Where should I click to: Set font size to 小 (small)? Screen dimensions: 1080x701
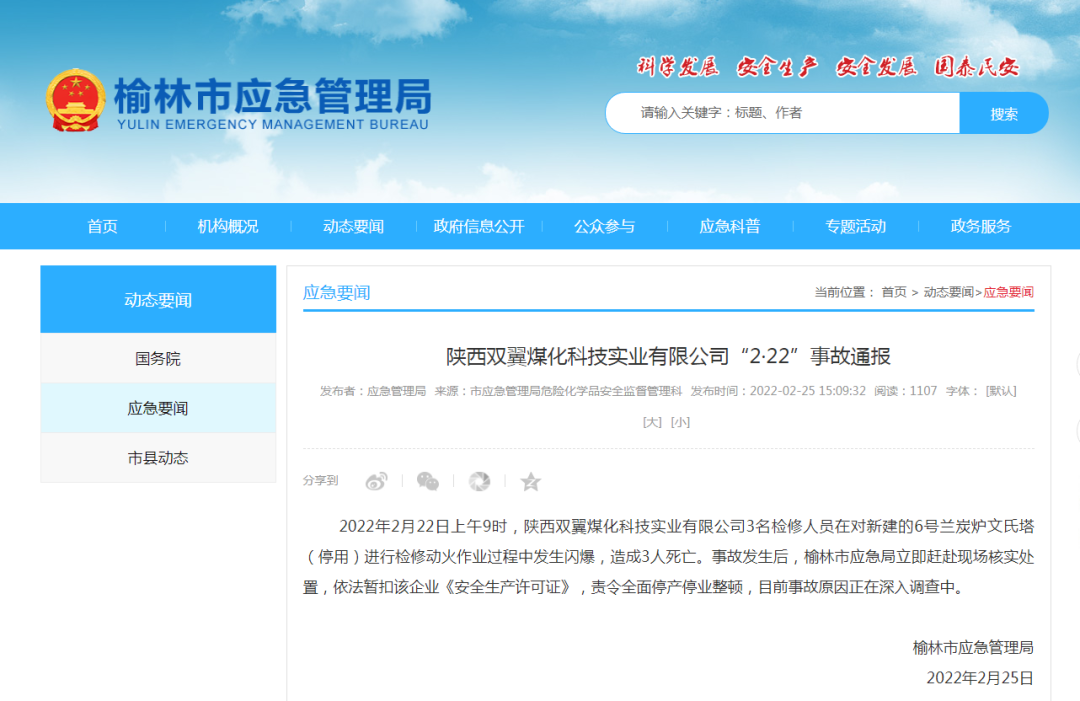click(680, 422)
